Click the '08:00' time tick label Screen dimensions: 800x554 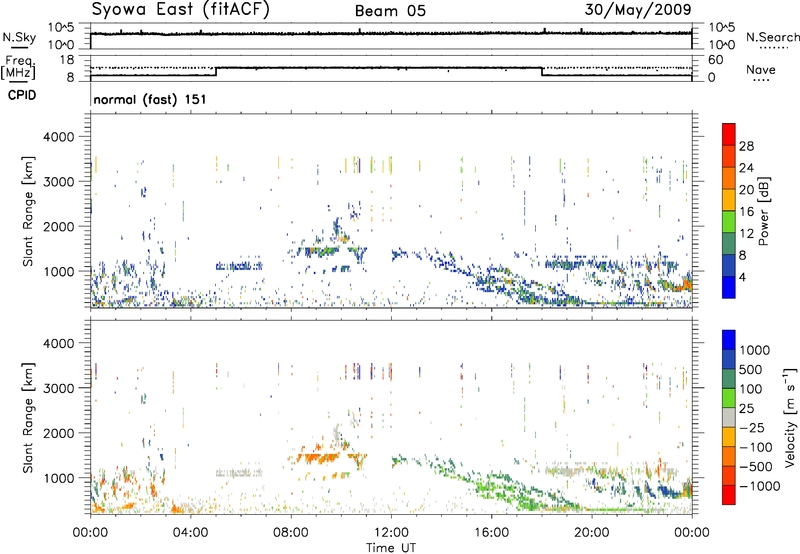291,533
